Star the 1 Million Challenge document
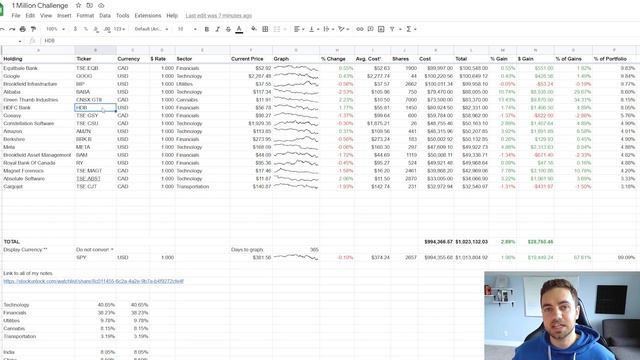640x360 pixels. (x=78, y=6)
